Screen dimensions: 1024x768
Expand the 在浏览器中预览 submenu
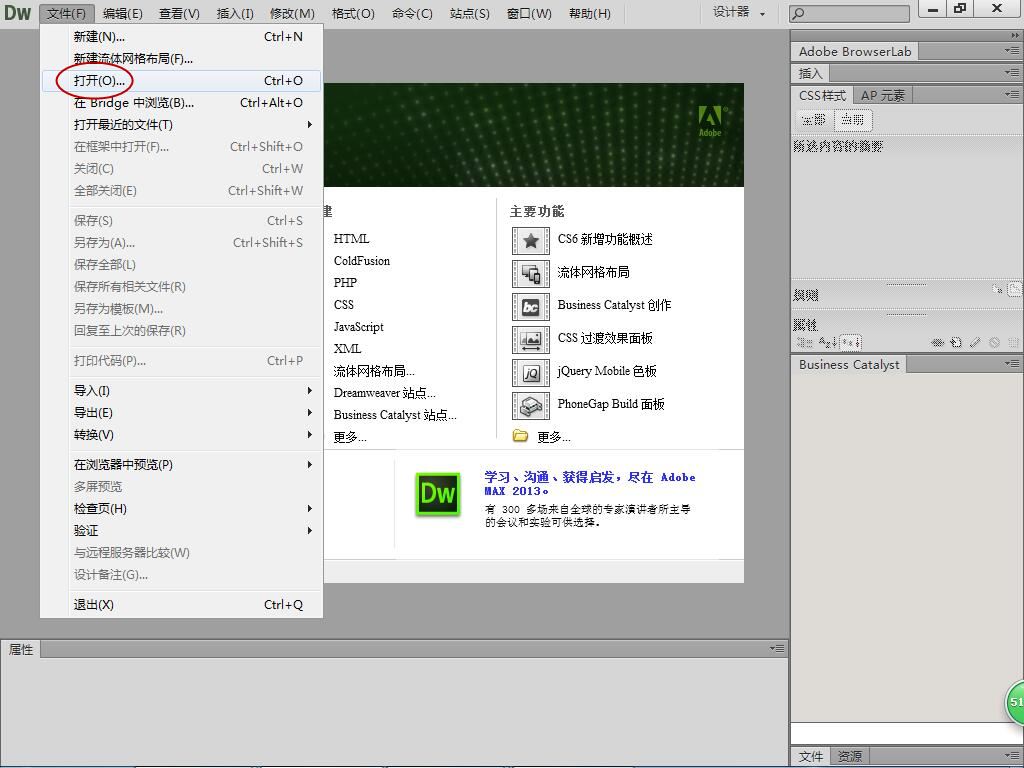[310, 464]
